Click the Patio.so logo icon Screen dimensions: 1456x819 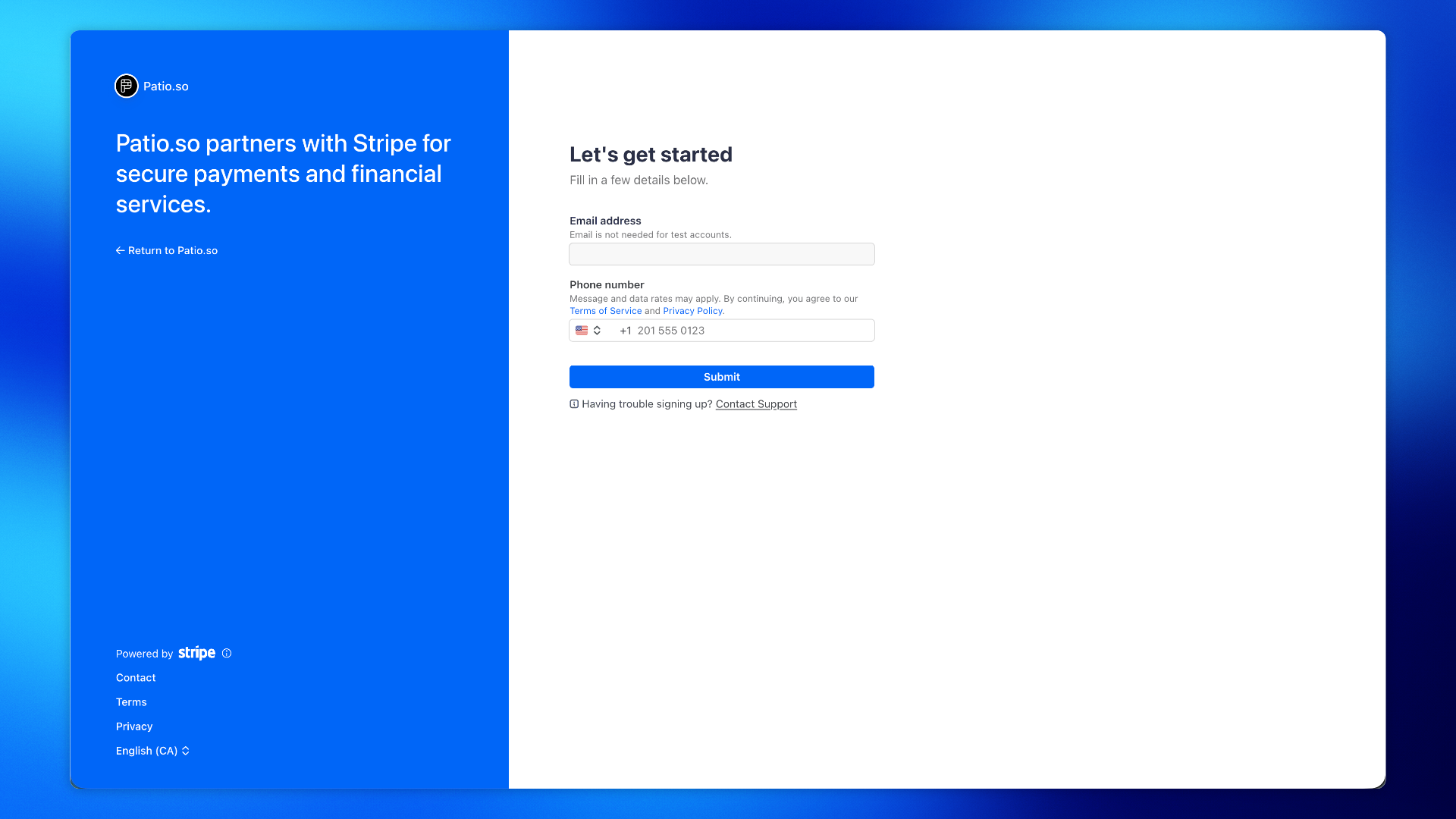point(127,86)
